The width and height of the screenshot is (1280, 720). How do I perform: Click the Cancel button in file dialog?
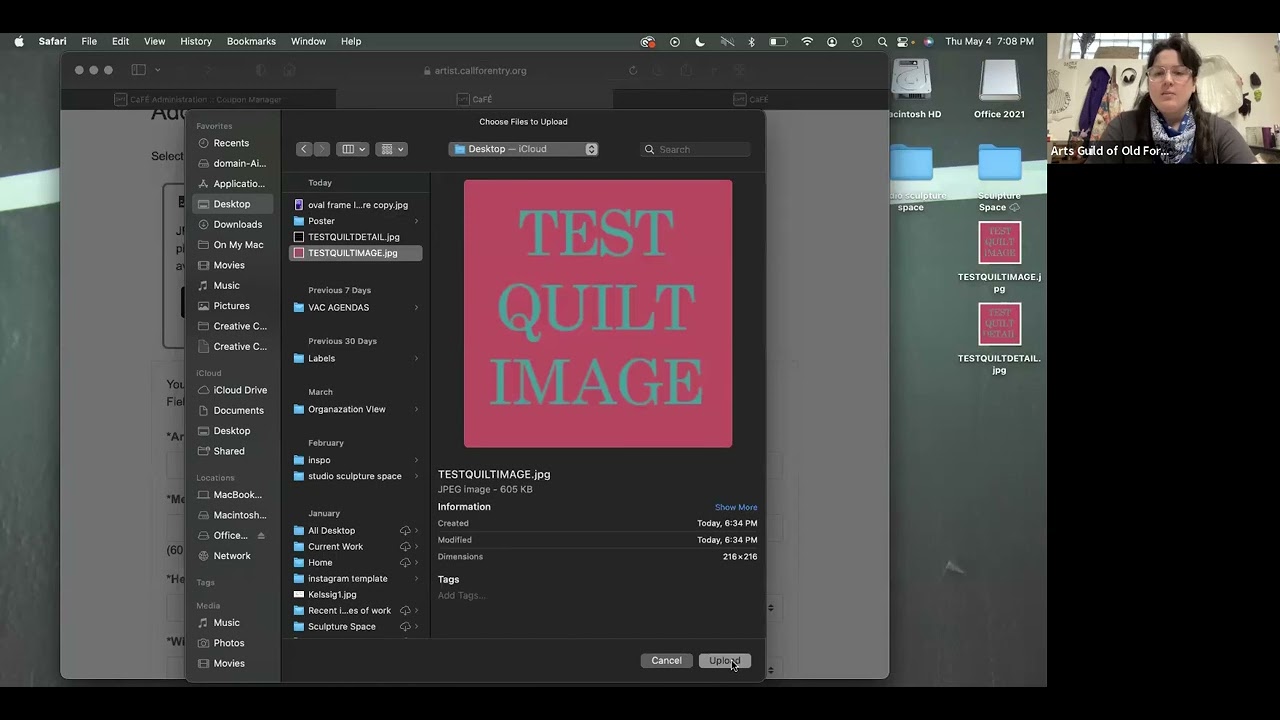click(x=666, y=661)
